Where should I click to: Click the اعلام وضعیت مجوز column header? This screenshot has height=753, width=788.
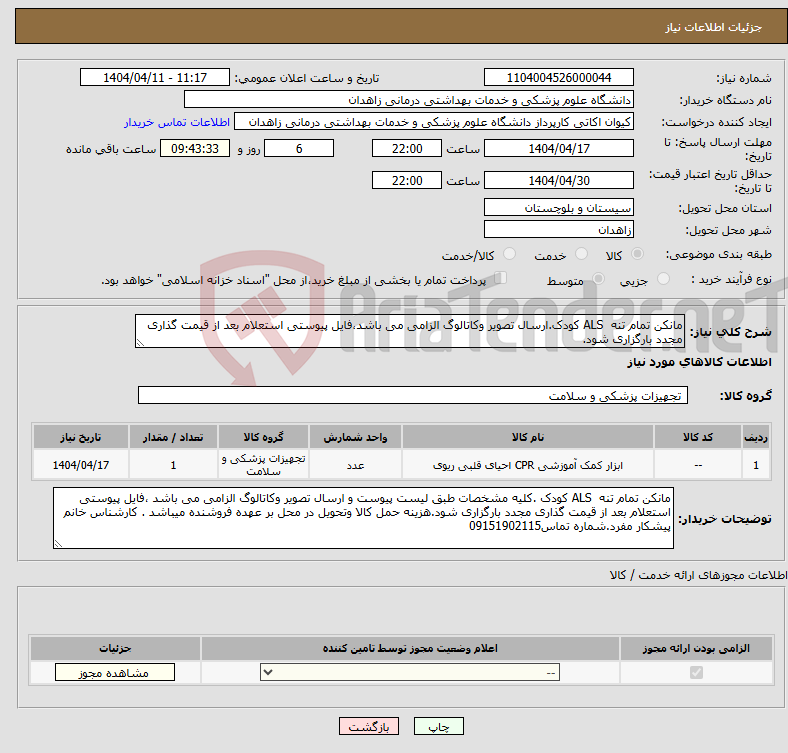[410, 648]
